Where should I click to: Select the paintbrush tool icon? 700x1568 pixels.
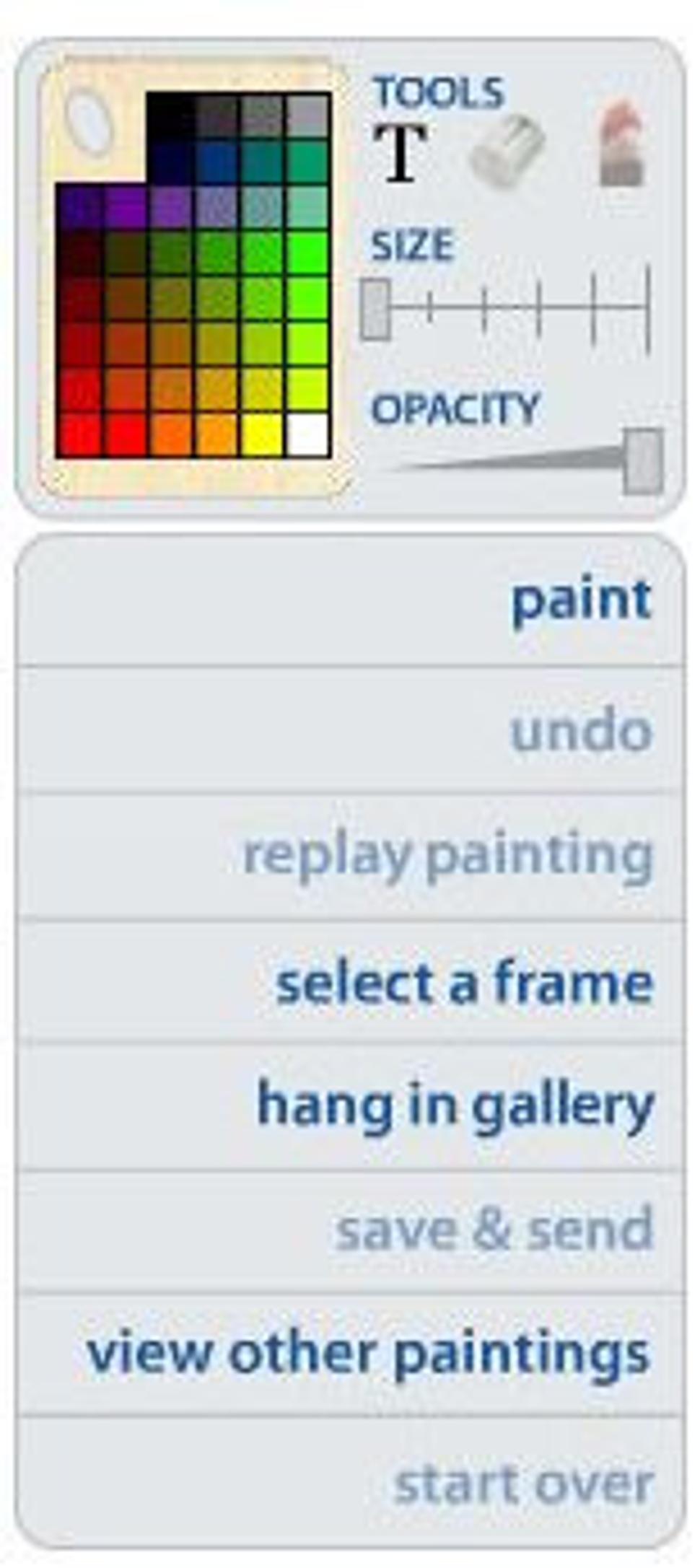pyautogui.click(x=622, y=143)
